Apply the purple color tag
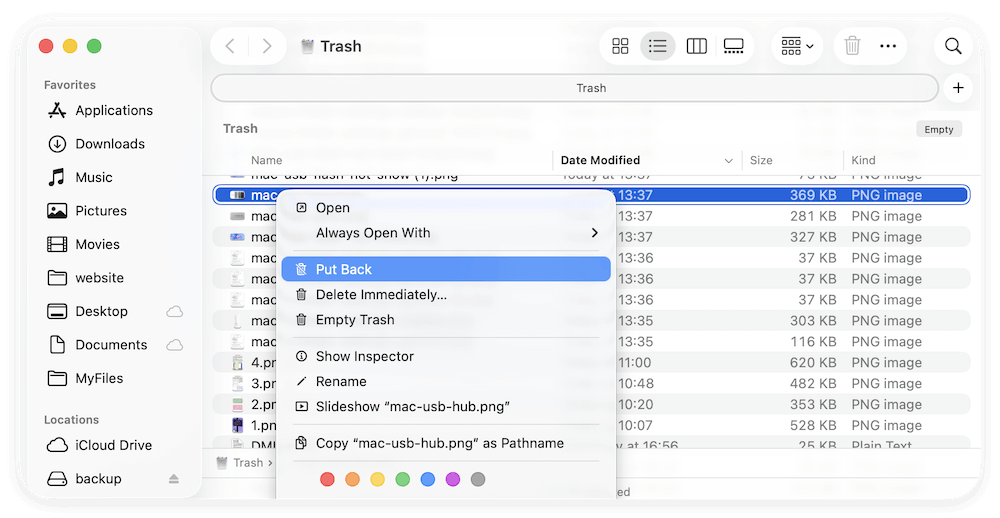Image resolution: width=1000 pixels, height=518 pixels. [453, 479]
